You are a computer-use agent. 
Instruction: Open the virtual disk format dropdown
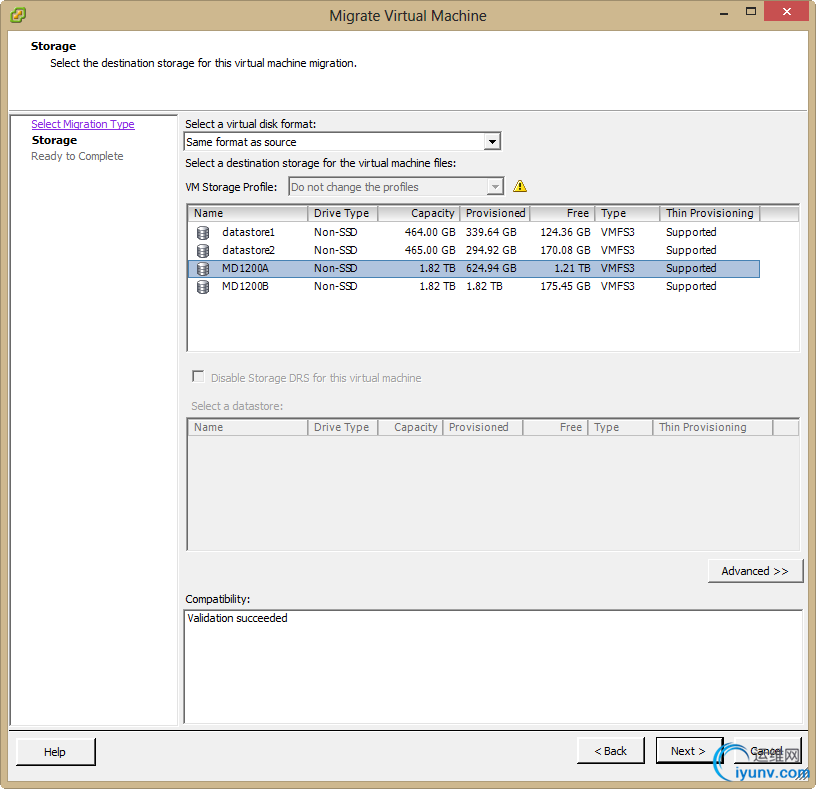[x=492, y=142]
